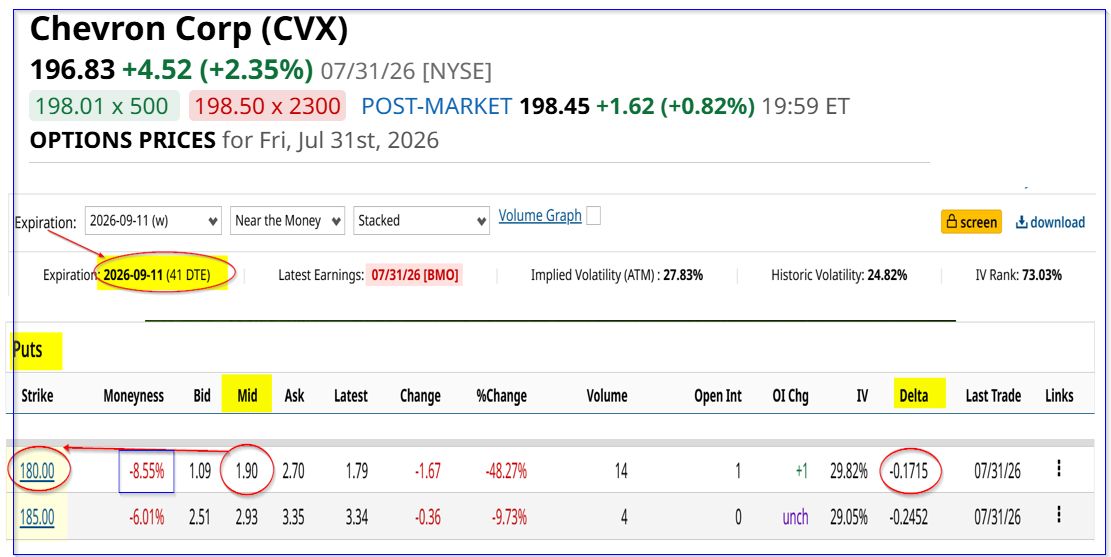Screen dimensions: 1111x557
Task: Click the Strike column header
Action: tap(37, 395)
